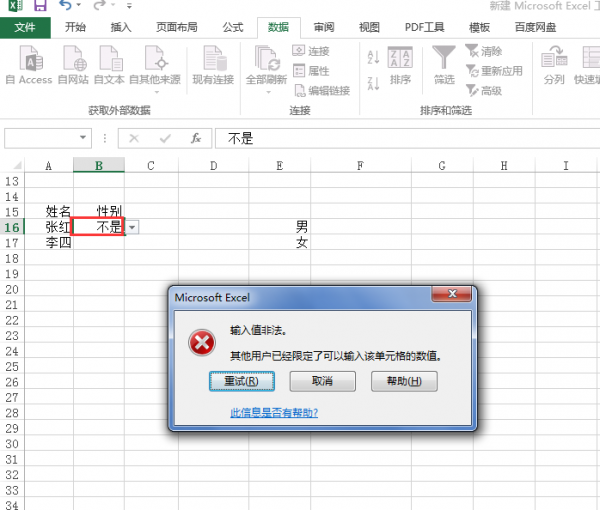Click the Select All corner triangle
The image size is (600, 510).
click(17, 165)
